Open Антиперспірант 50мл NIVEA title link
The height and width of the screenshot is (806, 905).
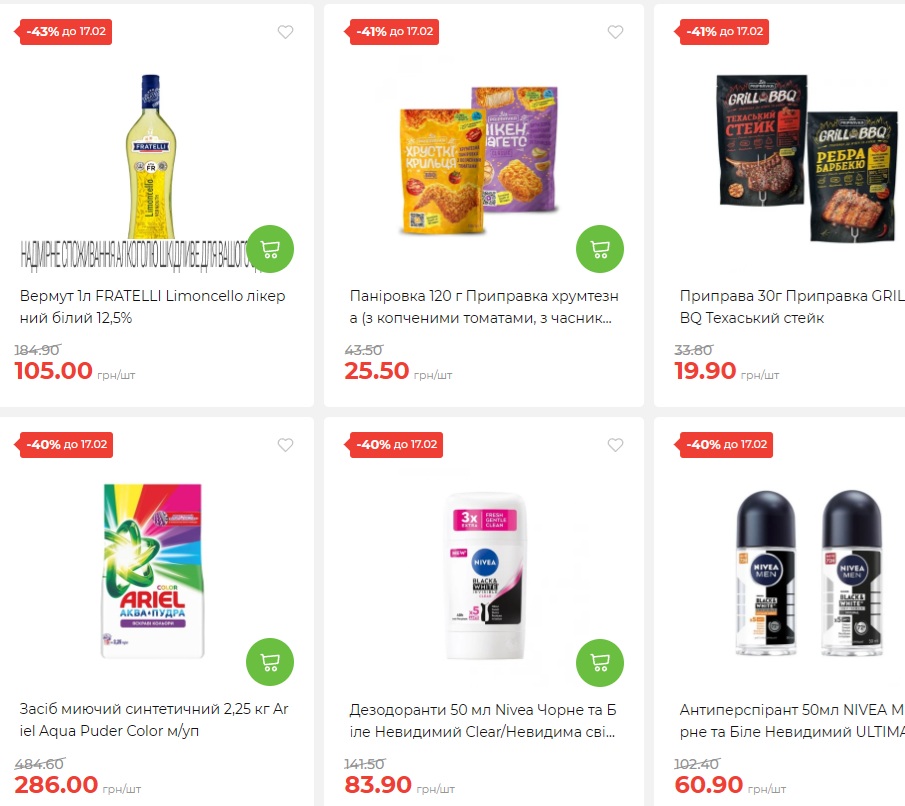click(x=792, y=720)
